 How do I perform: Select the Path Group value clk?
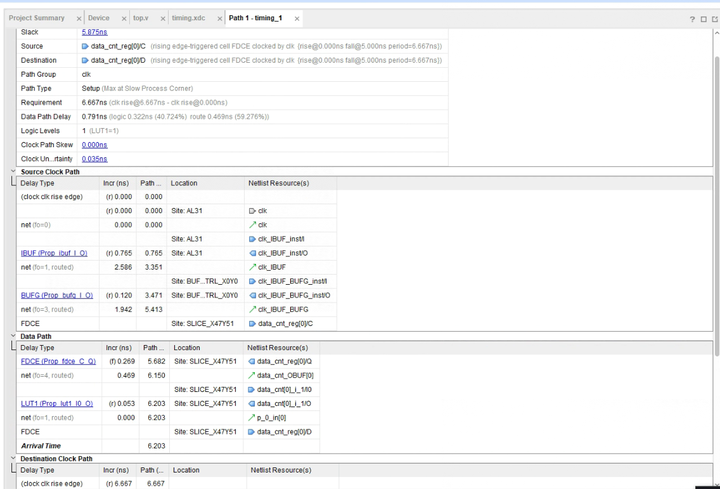click(x=86, y=74)
